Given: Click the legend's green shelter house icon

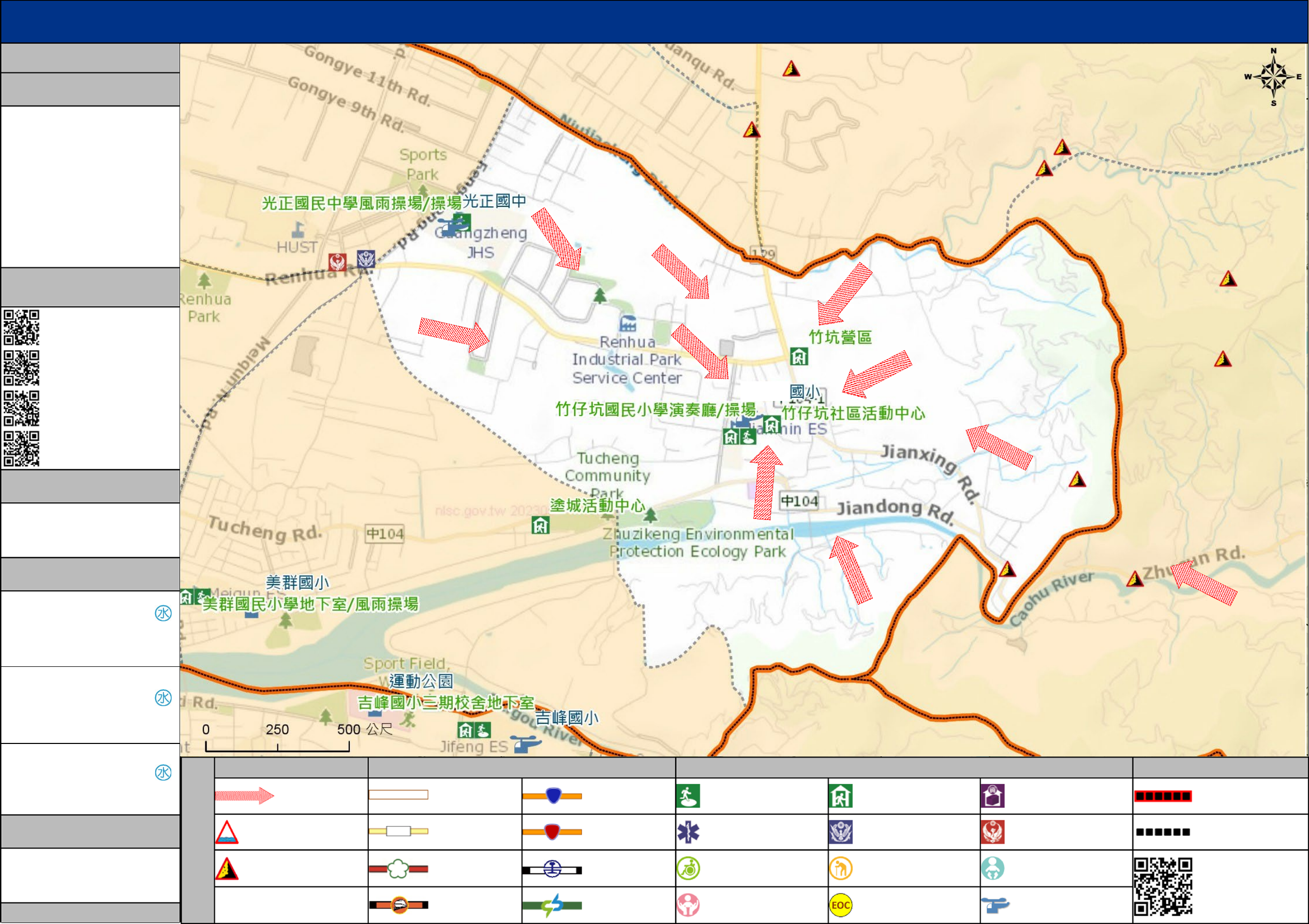Looking at the screenshot, I should point(841,796).
